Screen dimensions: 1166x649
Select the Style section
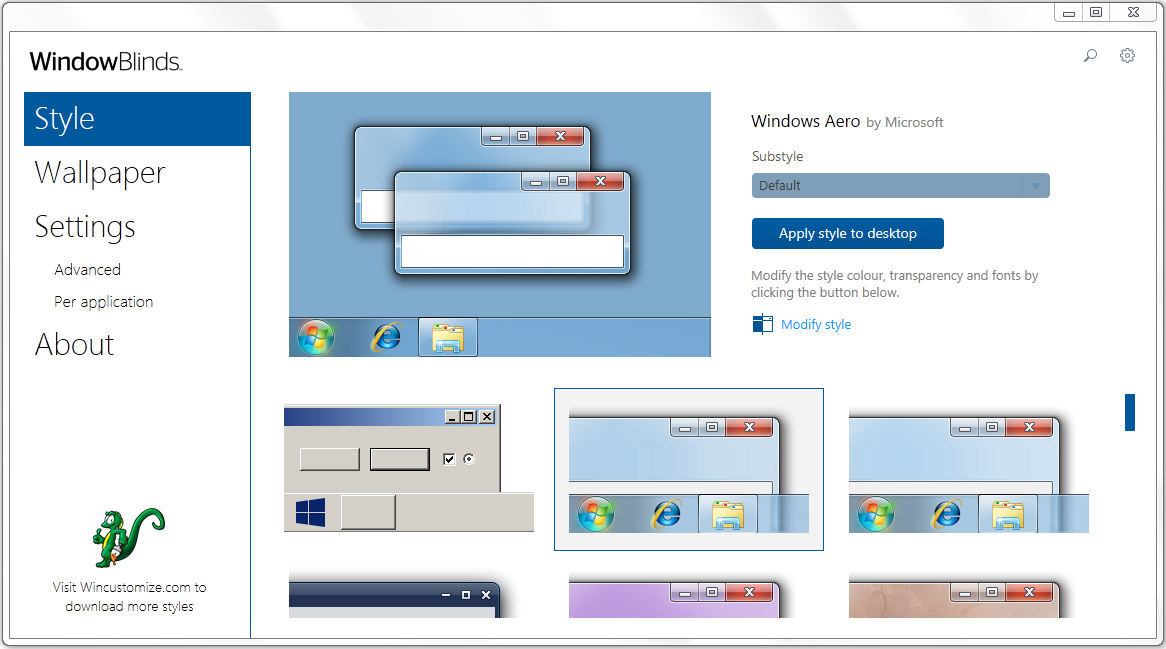click(63, 117)
